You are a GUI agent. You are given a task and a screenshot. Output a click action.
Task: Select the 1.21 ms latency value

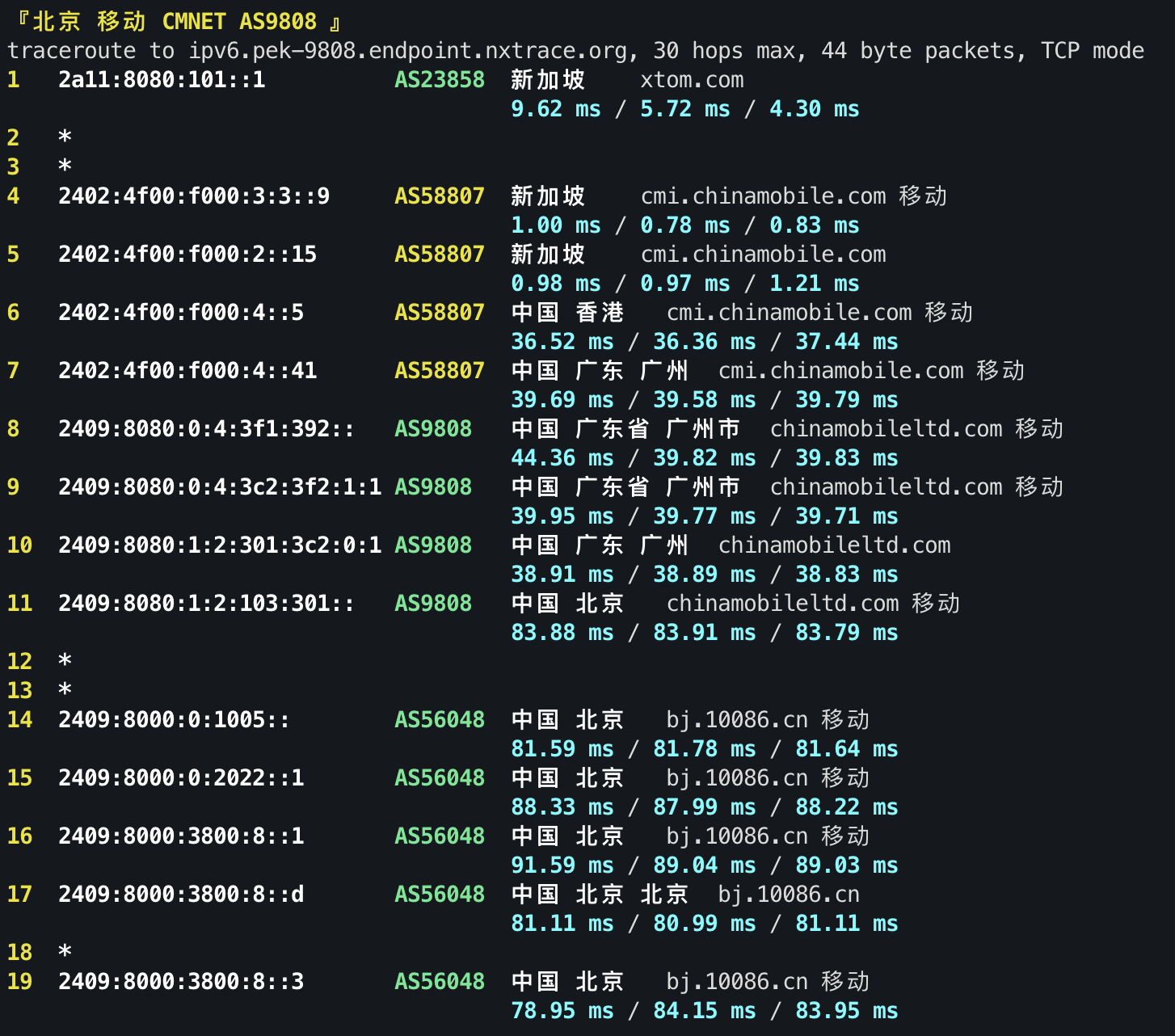pyautogui.click(x=815, y=284)
